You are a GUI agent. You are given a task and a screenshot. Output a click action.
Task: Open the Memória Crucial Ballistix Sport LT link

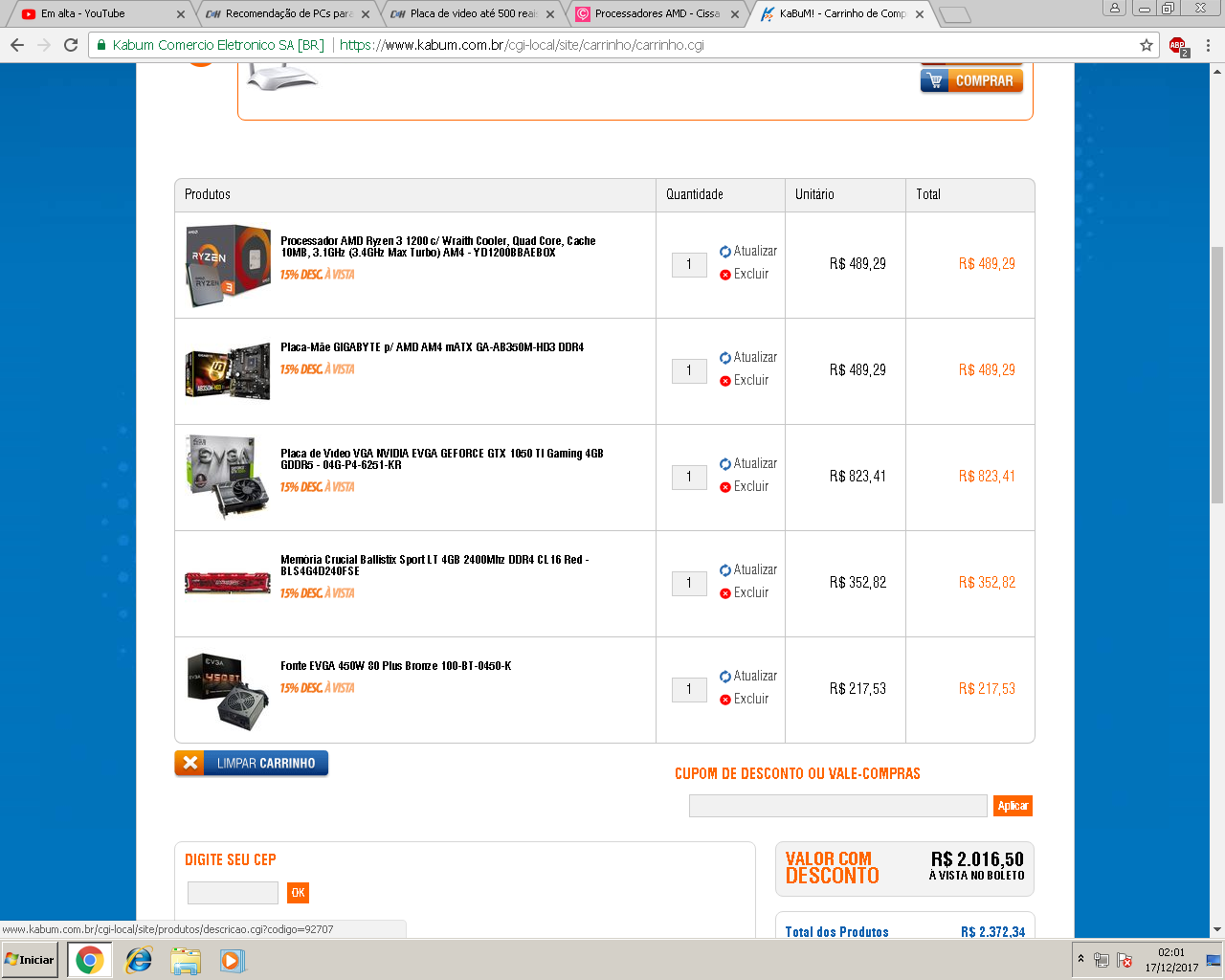[x=434, y=566]
